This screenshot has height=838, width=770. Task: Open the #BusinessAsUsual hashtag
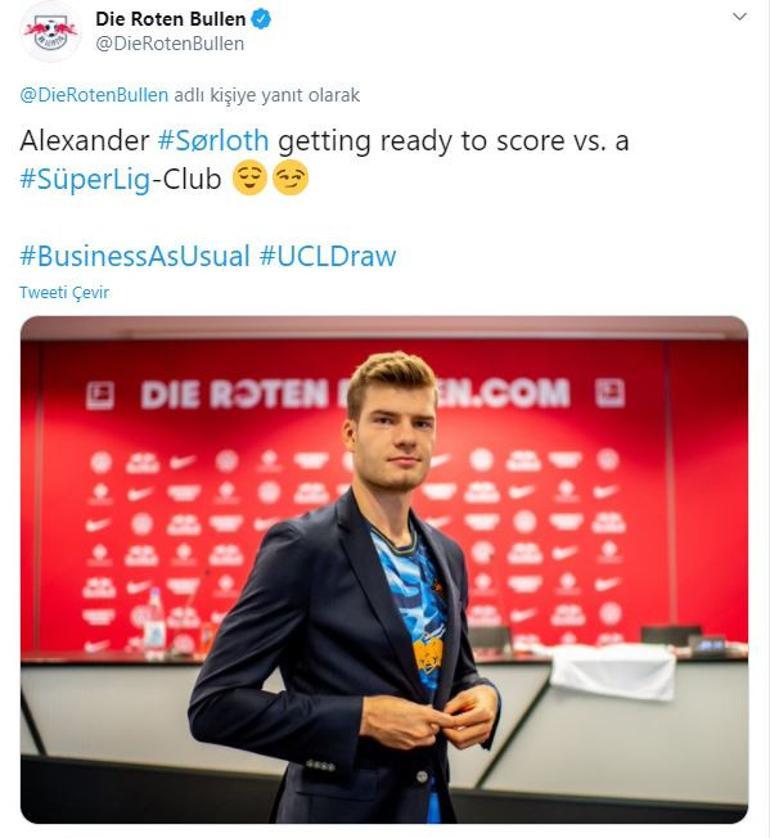pyautogui.click(x=134, y=256)
